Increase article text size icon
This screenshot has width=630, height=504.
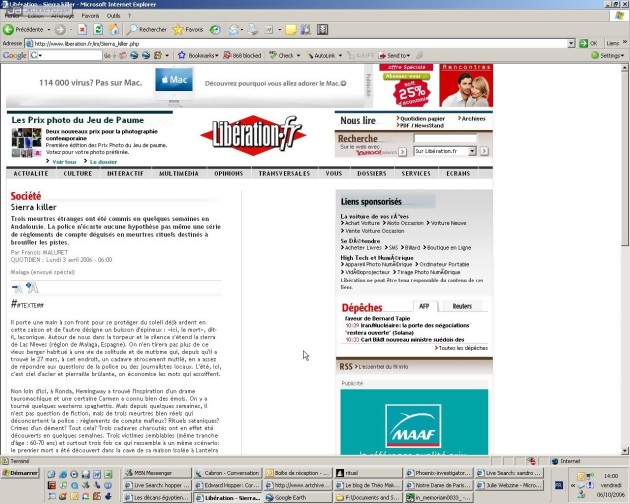(32, 287)
